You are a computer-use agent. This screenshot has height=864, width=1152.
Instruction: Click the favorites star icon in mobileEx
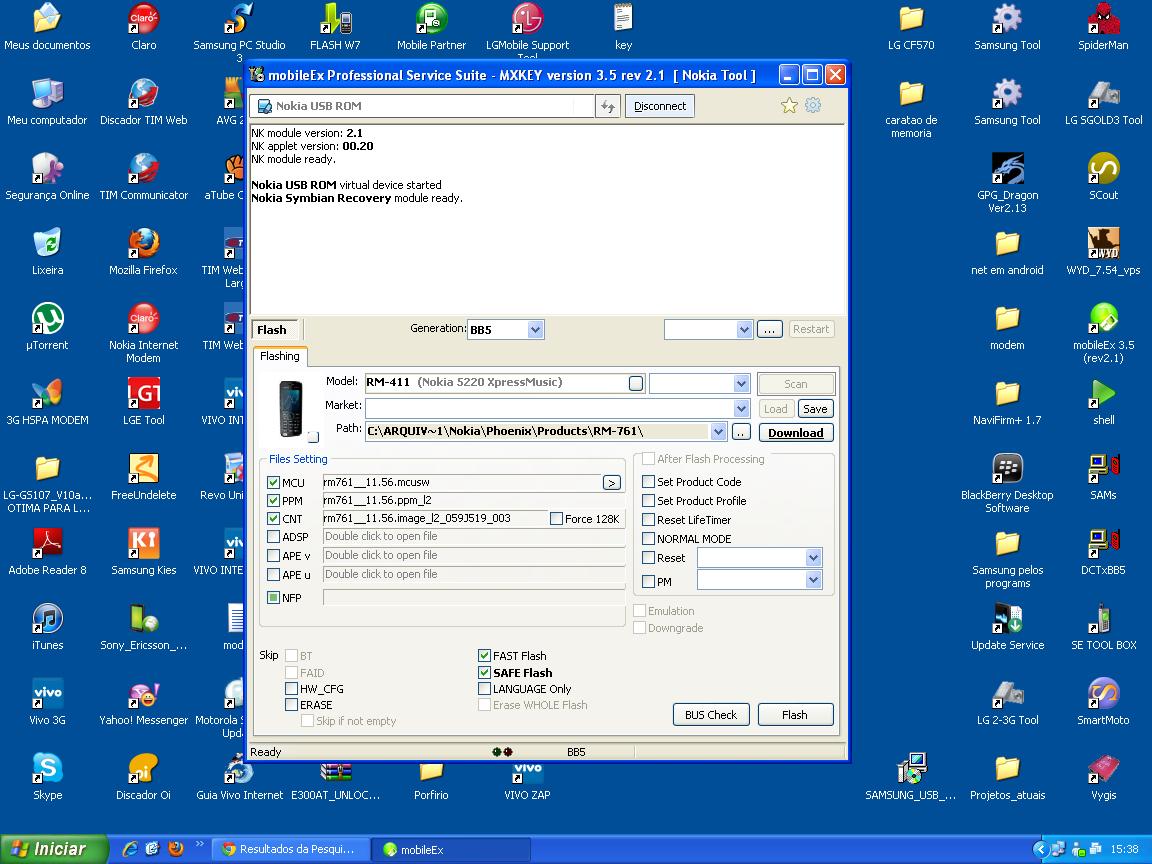789,106
